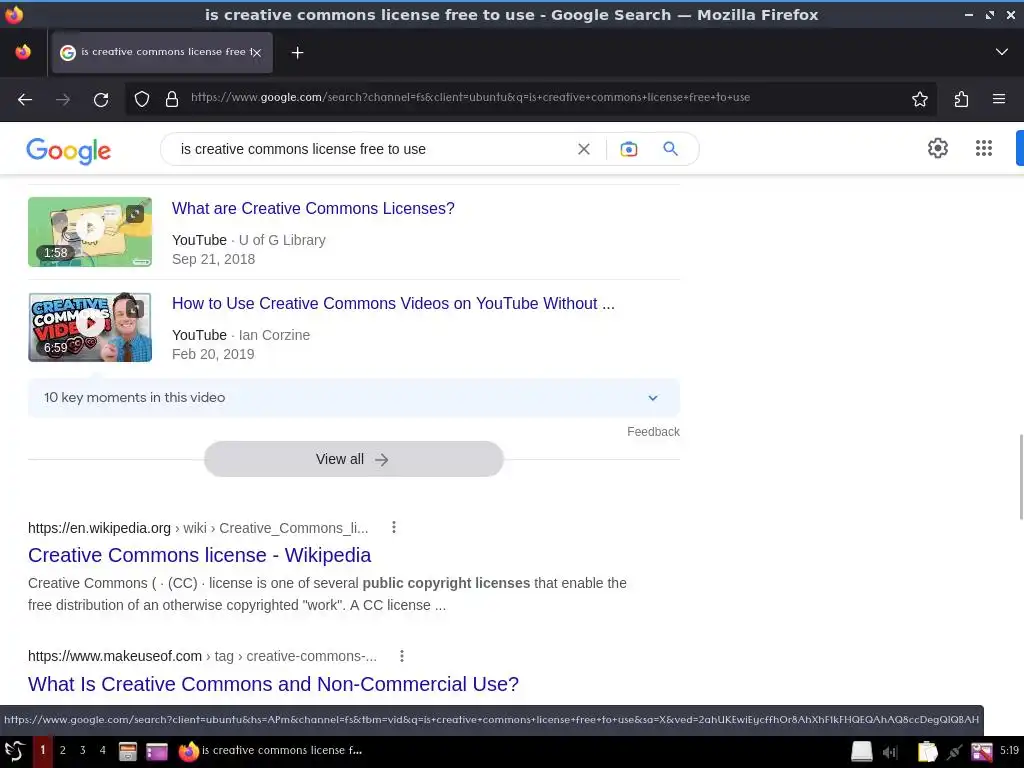Open terminal launcher in taskbar

click(157, 752)
